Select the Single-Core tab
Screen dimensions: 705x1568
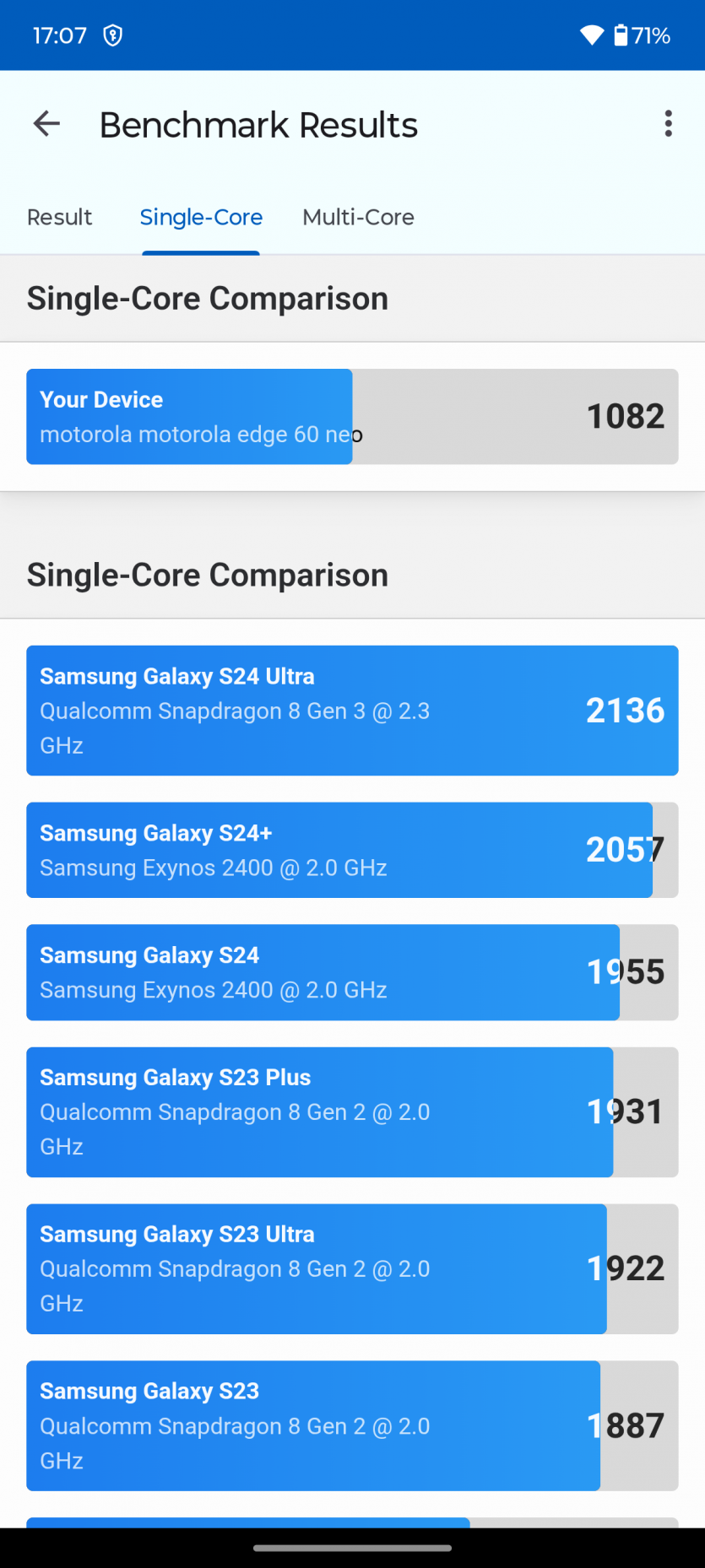coord(201,218)
